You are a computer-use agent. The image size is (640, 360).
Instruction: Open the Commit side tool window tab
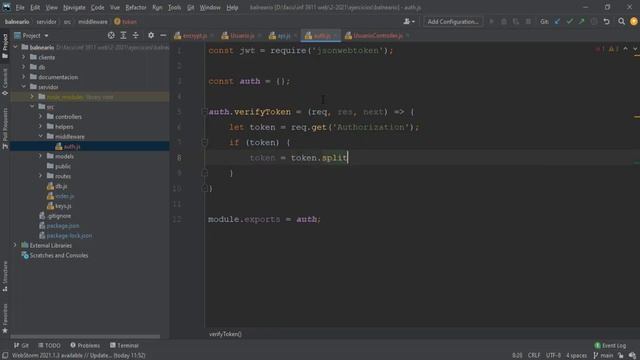pos(5,82)
